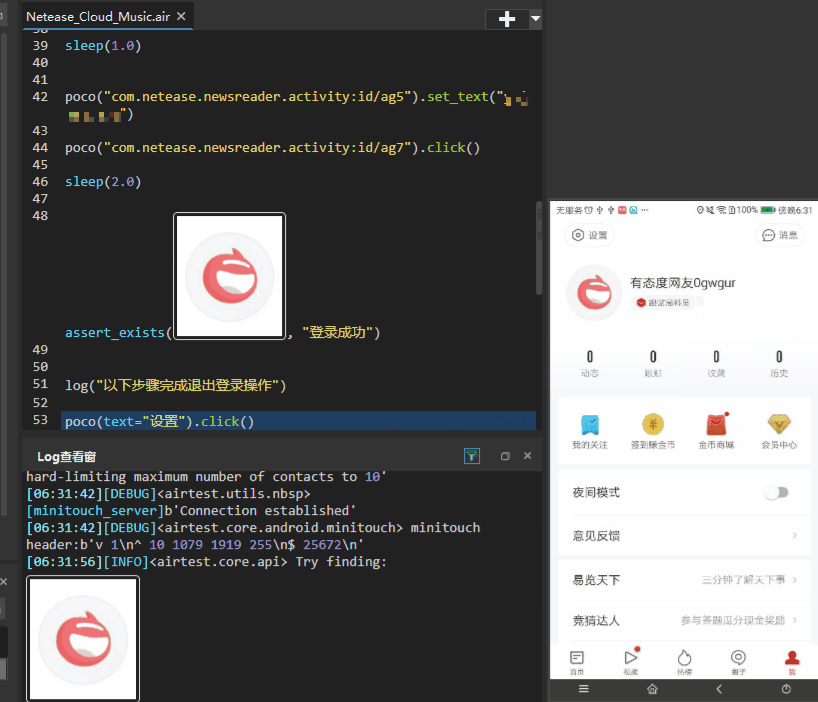This screenshot has height=702, width=818.
Task: Tap the 设置 button in phone screen
Action: click(x=590, y=235)
